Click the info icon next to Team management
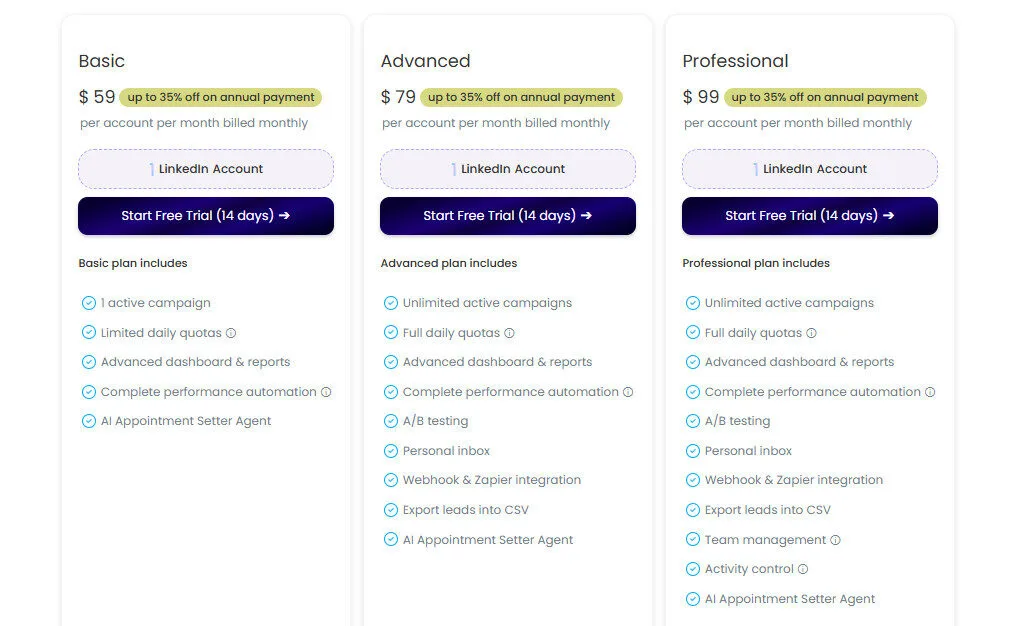Viewport: 1021px width, 626px height. tap(836, 539)
